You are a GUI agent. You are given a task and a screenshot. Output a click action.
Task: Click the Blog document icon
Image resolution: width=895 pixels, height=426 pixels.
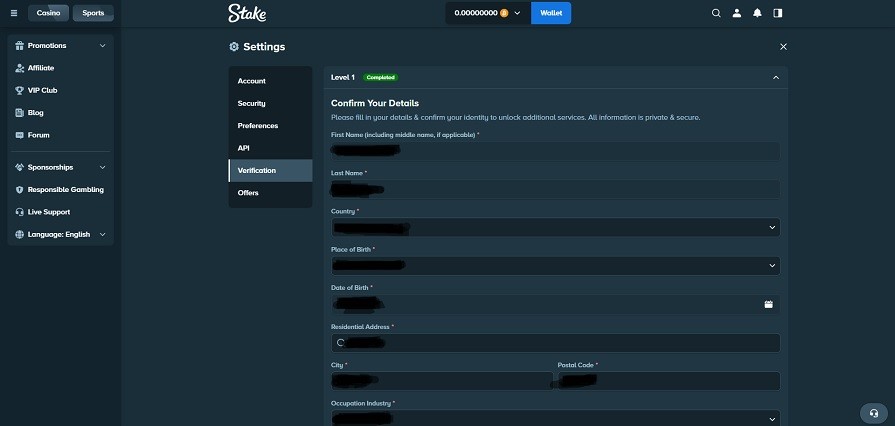19,112
